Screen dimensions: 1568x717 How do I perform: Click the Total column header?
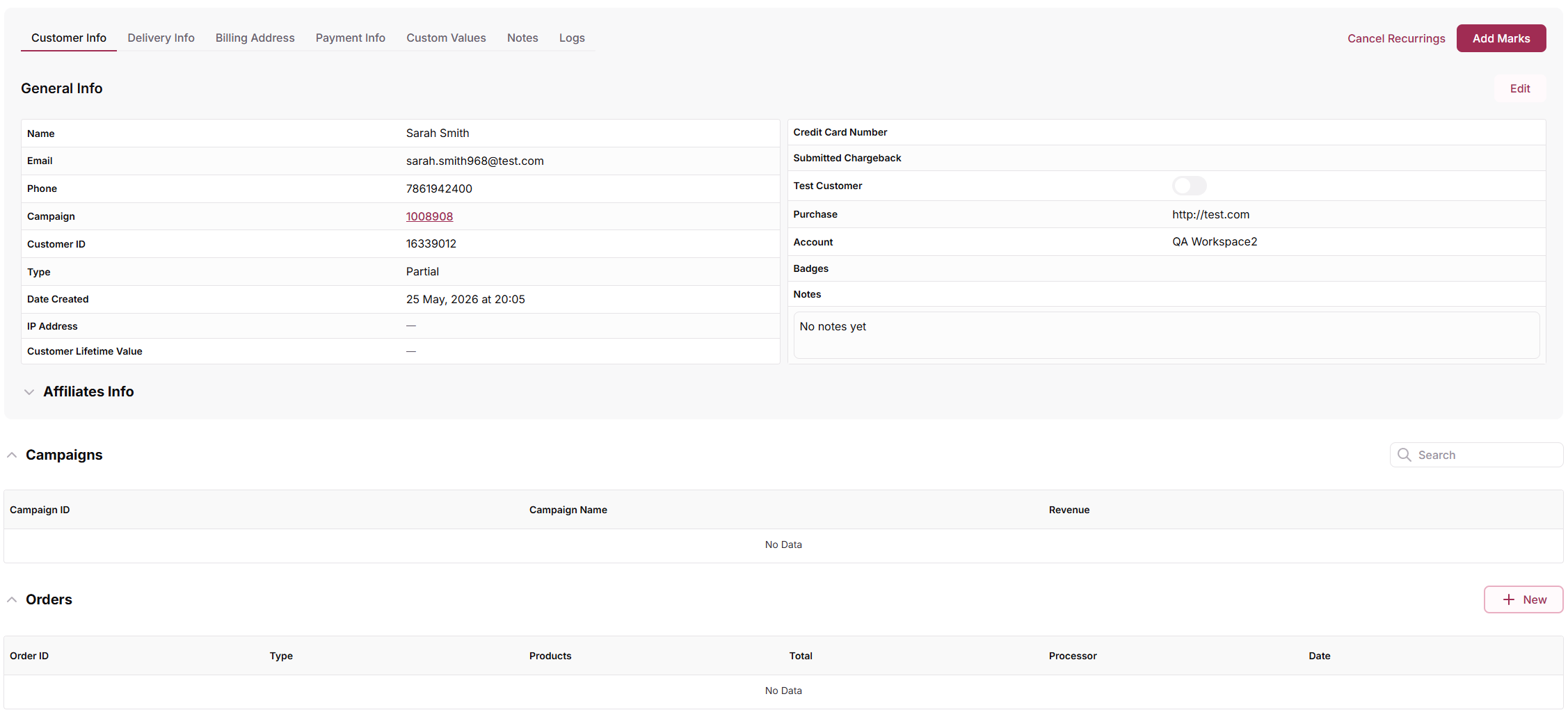click(x=800, y=656)
